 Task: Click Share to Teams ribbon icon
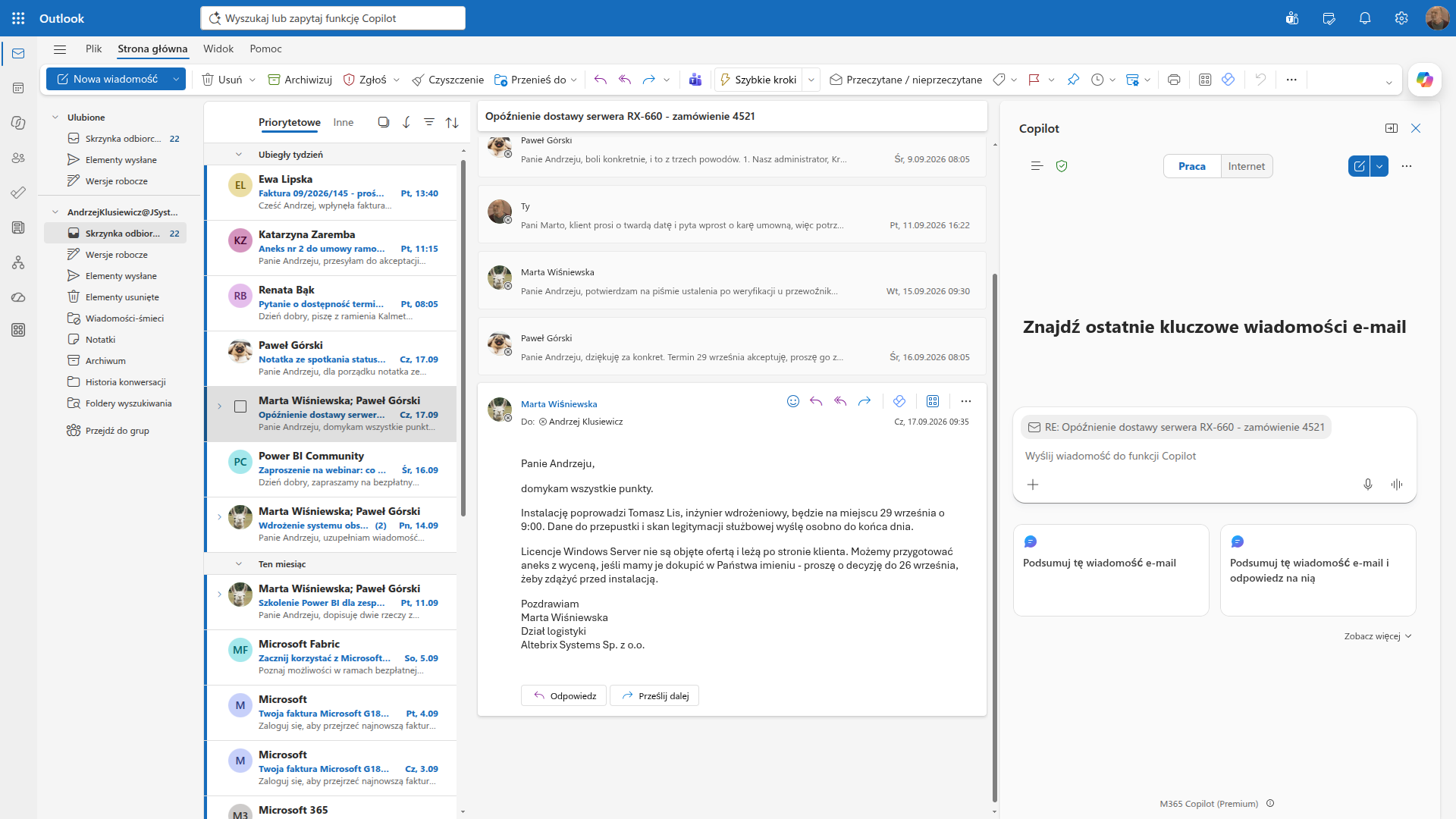pyautogui.click(x=695, y=80)
